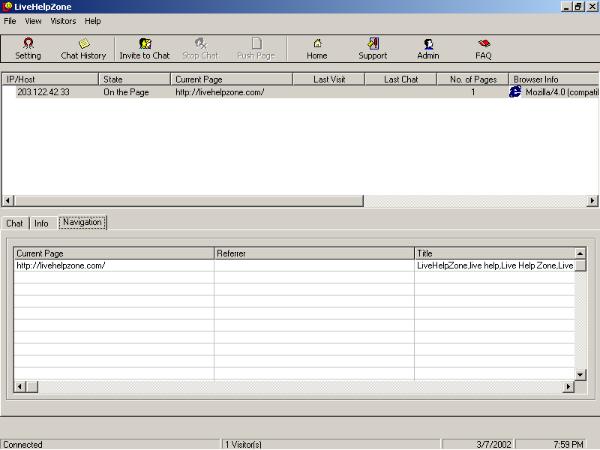Image resolution: width=600 pixels, height=450 pixels.
Task: Click the Title column header
Action: tap(494, 253)
